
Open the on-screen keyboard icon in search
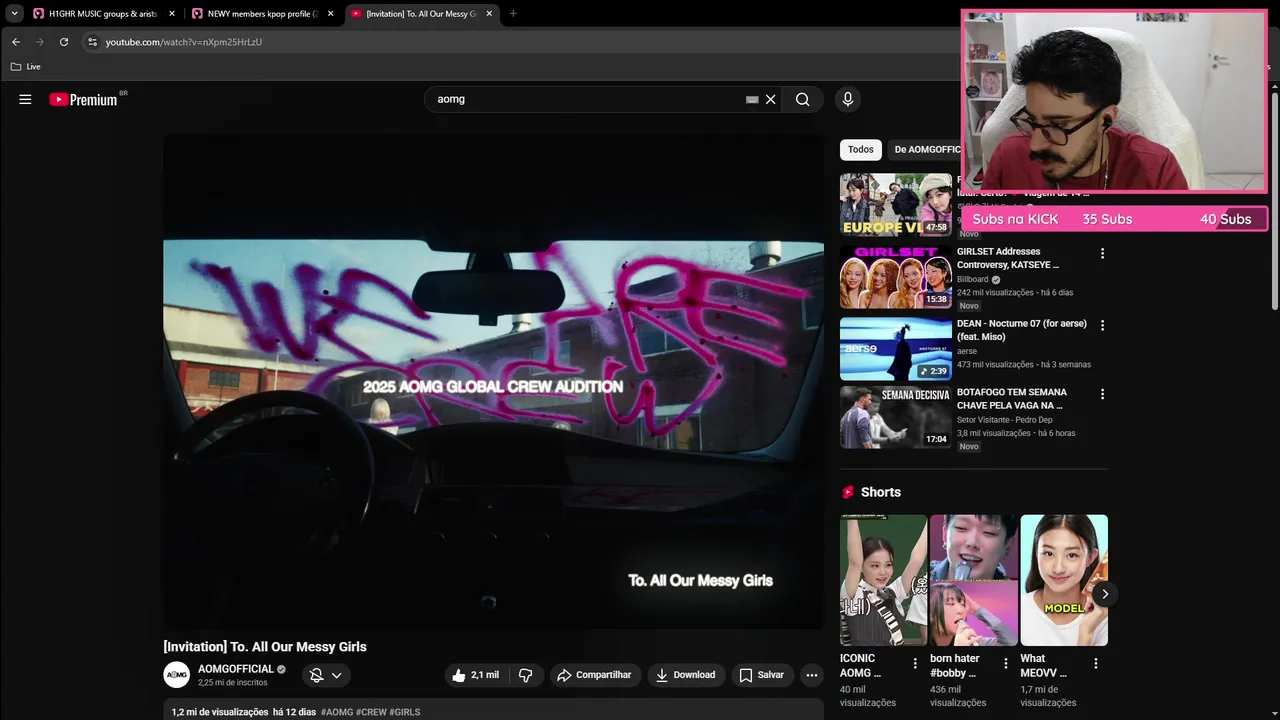(x=752, y=99)
